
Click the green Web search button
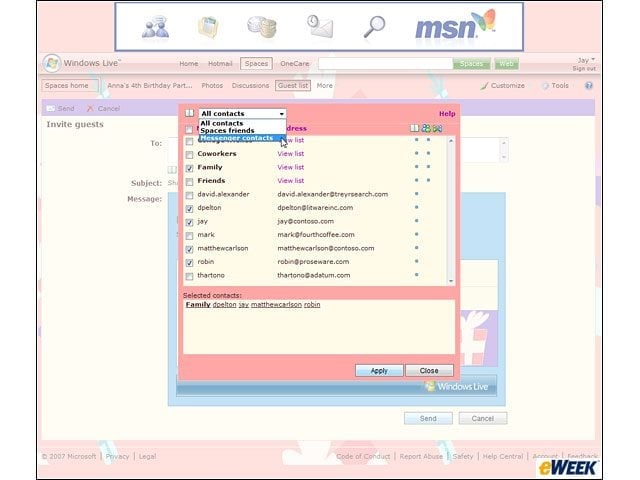tap(506, 64)
